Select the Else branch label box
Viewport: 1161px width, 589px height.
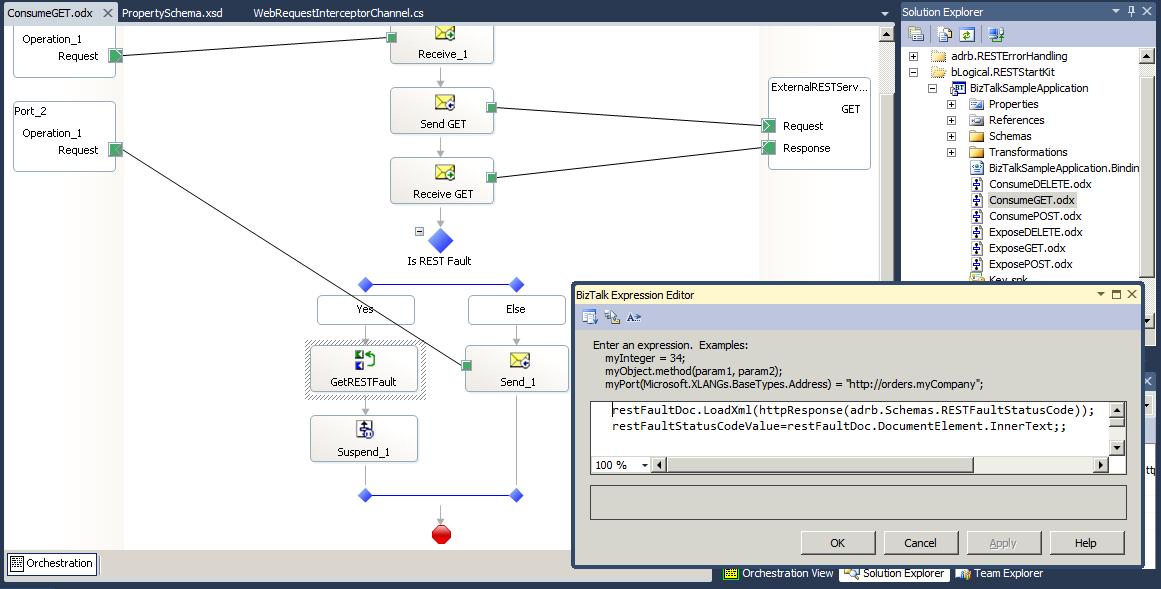[517, 310]
